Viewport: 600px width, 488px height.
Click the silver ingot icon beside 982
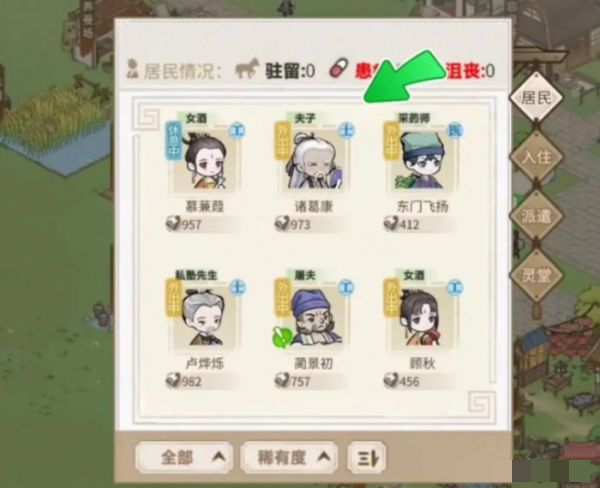173,381
